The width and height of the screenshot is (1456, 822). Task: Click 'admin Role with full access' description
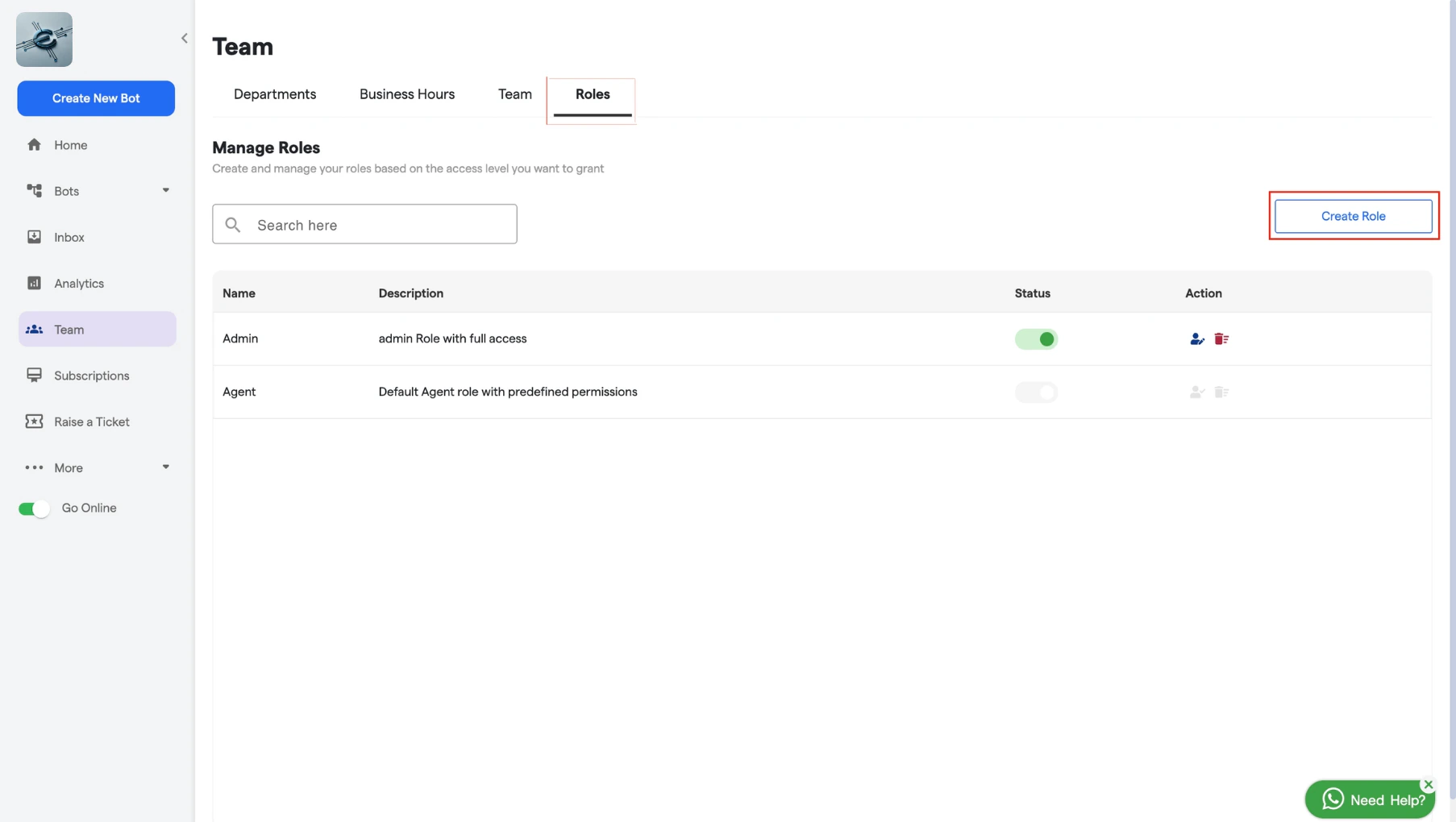pos(452,338)
